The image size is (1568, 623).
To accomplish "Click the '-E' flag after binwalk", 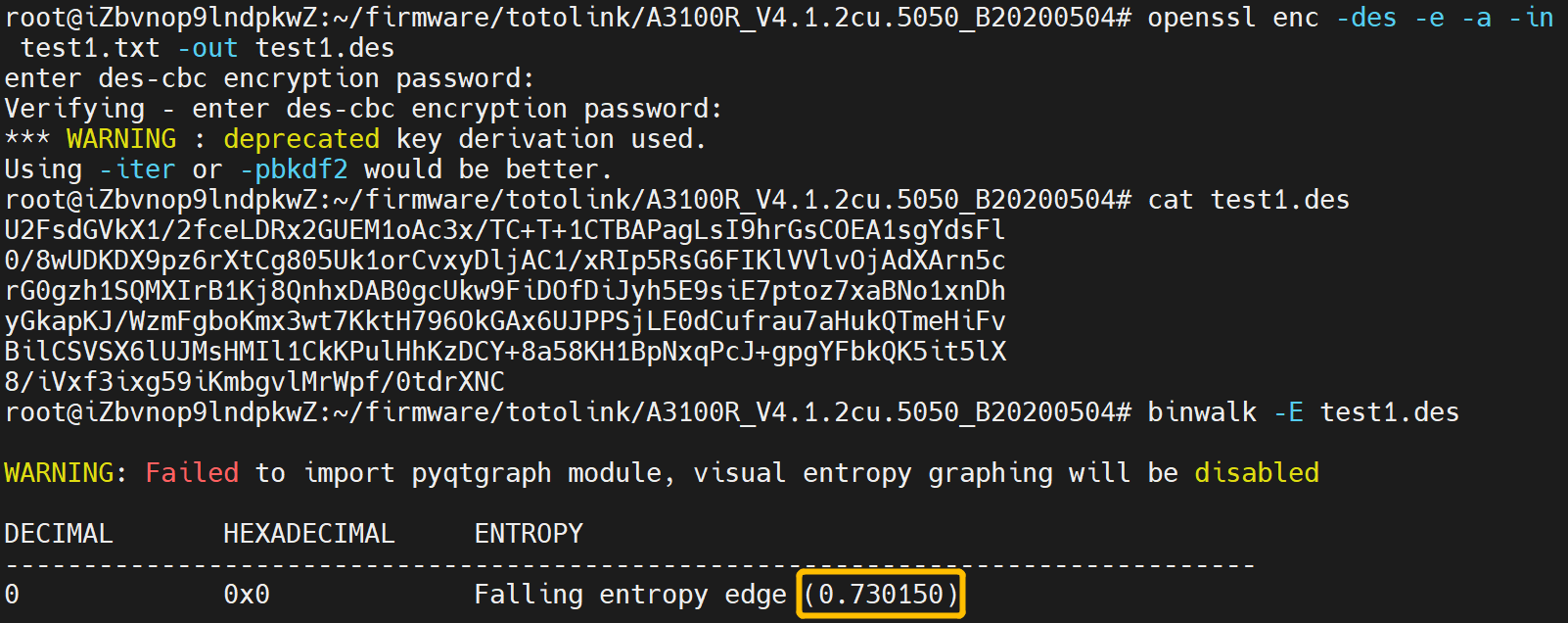I will 1288,412.
